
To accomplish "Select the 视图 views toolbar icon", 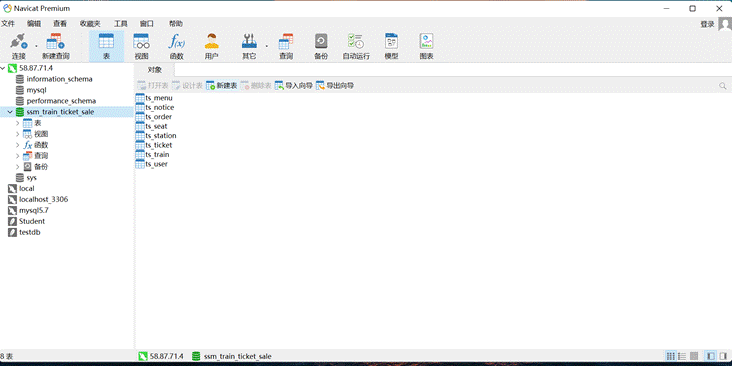I will click(141, 47).
